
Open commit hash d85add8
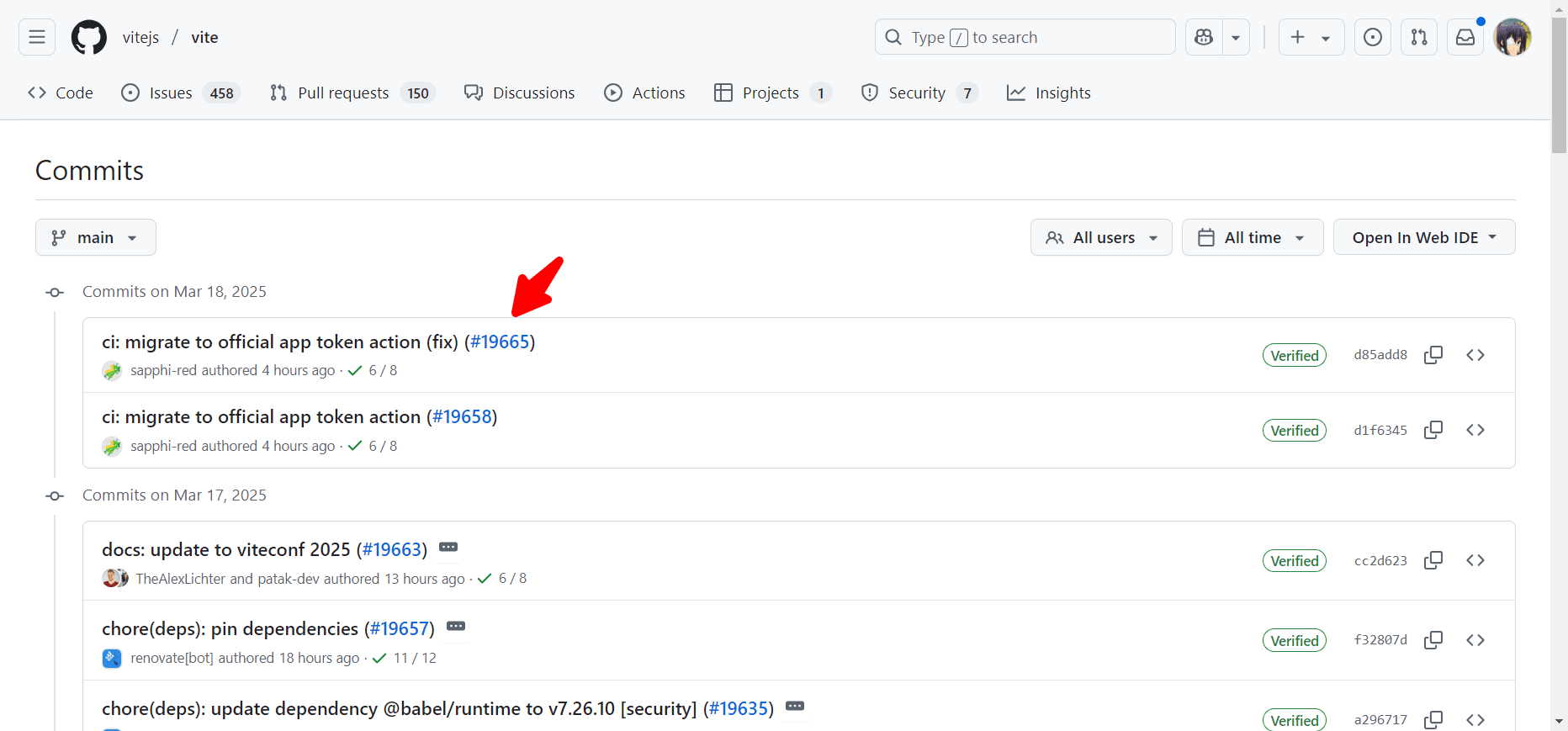coord(1380,355)
